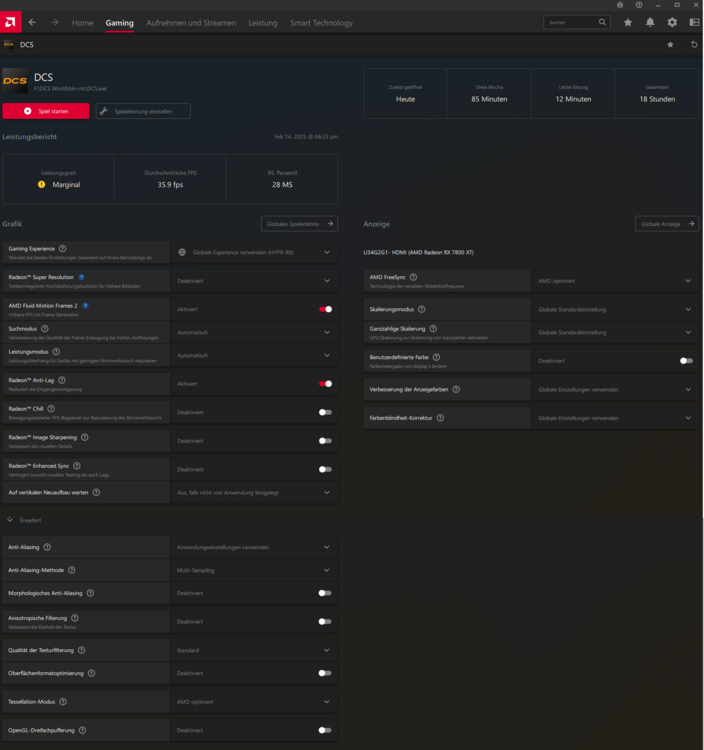Open settings gear icon
The width and height of the screenshot is (704, 750).
point(672,22)
